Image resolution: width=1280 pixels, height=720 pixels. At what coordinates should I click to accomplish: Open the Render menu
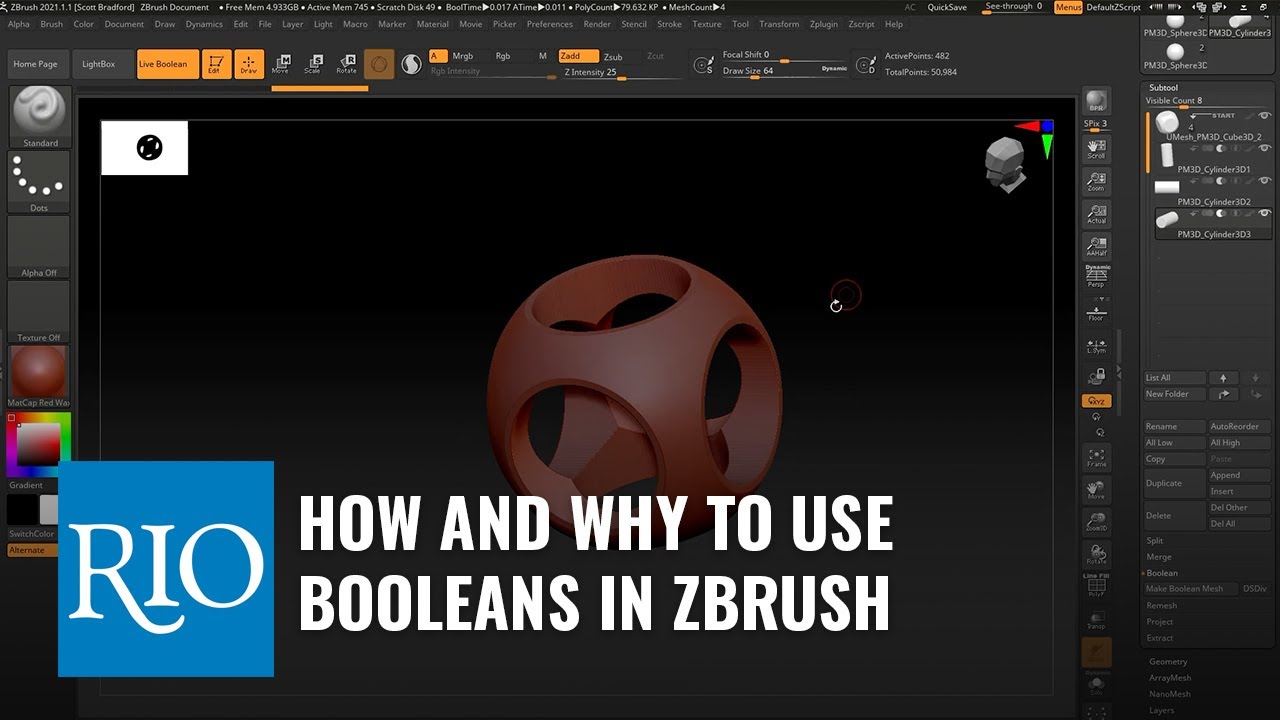(597, 24)
